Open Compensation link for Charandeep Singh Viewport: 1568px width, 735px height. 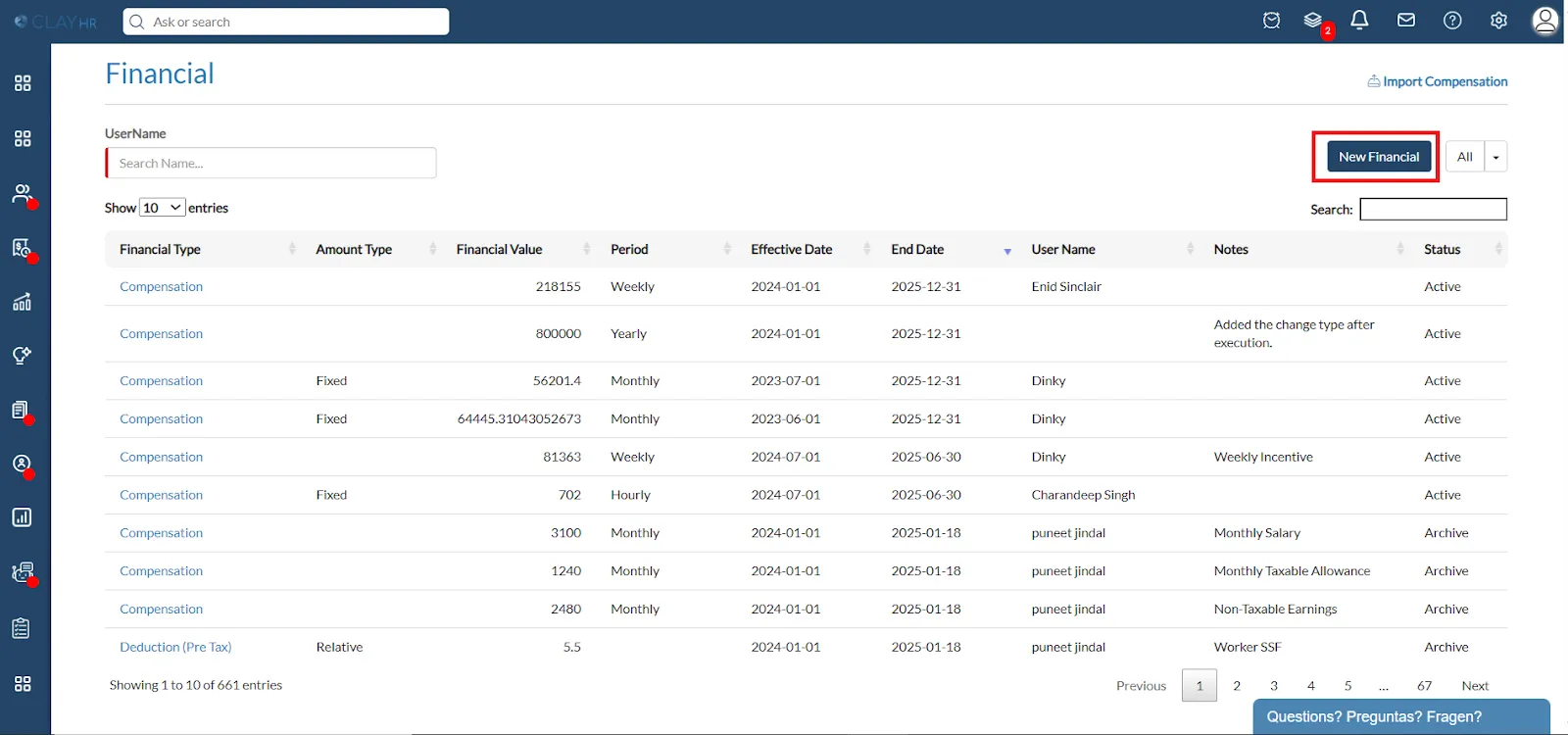pos(161,496)
